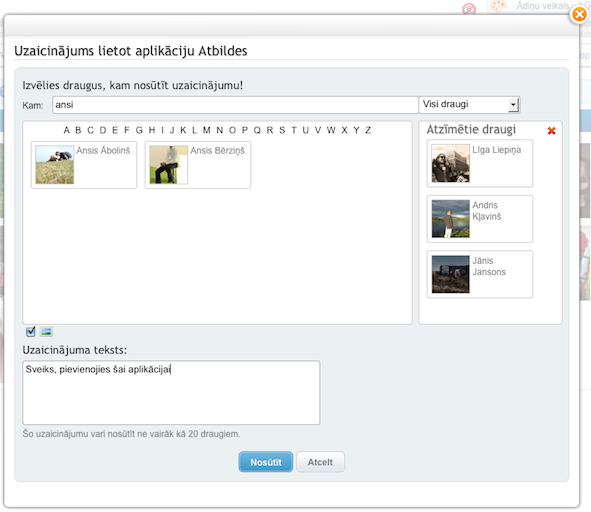Click the Kam search input field

pos(236,105)
